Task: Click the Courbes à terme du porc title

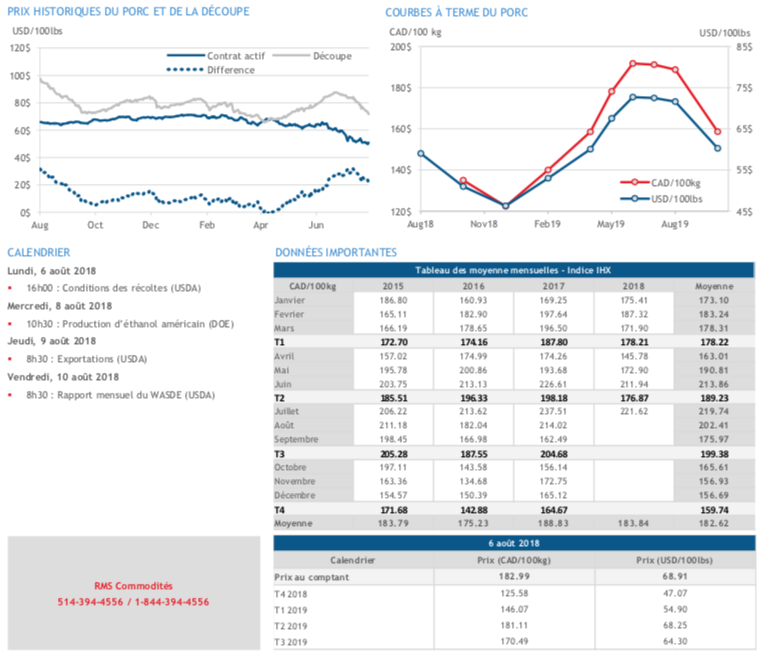Action: click(x=456, y=12)
